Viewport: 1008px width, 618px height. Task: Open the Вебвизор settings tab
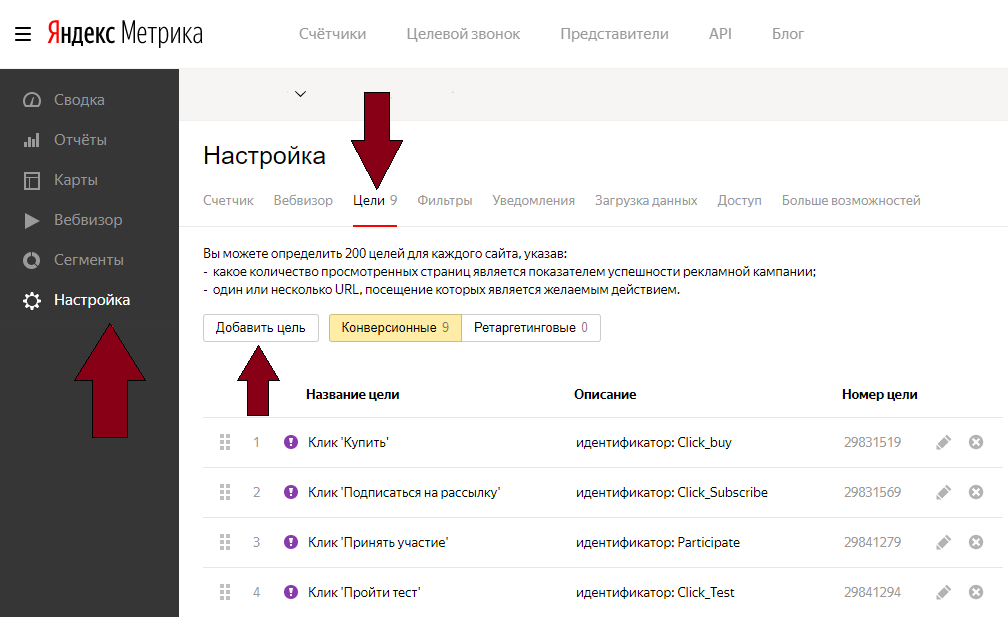(303, 201)
